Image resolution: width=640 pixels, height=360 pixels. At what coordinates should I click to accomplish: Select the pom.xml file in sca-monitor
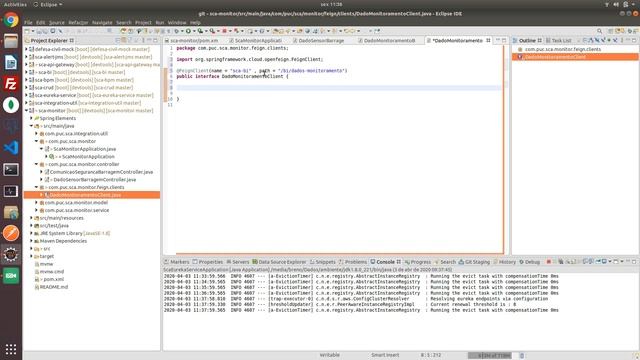[x=53, y=279]
